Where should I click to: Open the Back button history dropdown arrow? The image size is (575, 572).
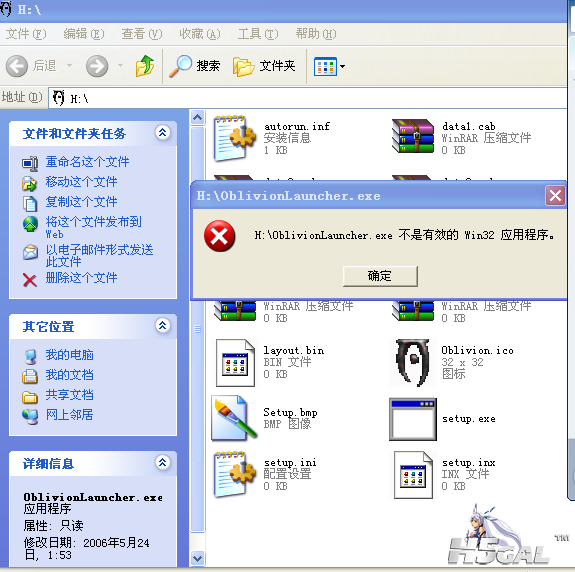tap(69, 66)
